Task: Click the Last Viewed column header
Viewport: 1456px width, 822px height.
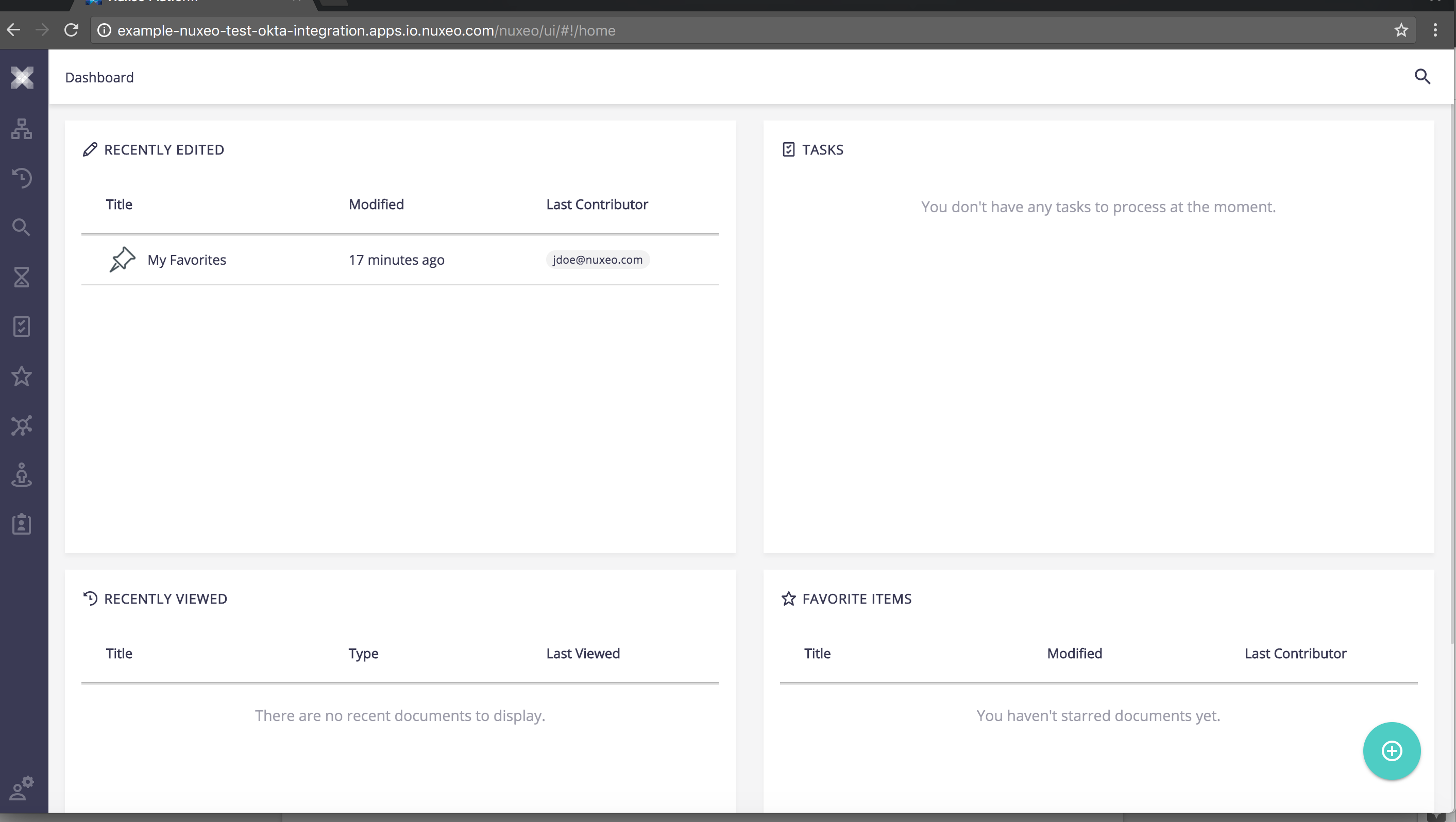Action: pos(583,653)
